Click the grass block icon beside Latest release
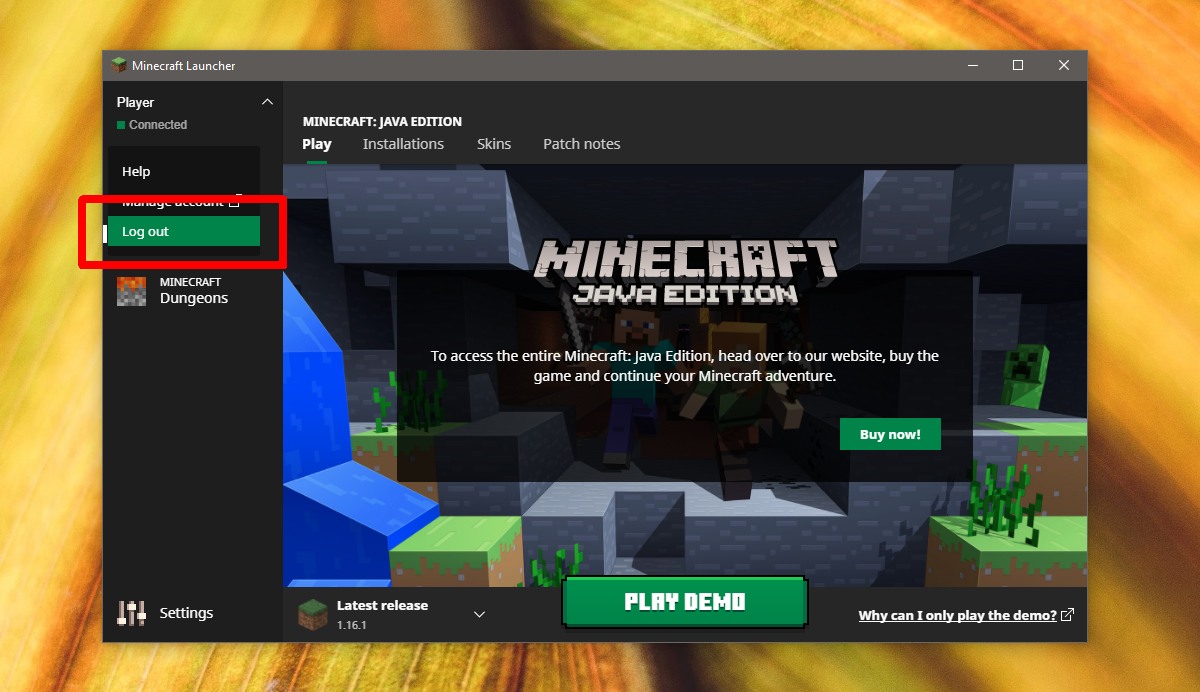 [312, 614]
